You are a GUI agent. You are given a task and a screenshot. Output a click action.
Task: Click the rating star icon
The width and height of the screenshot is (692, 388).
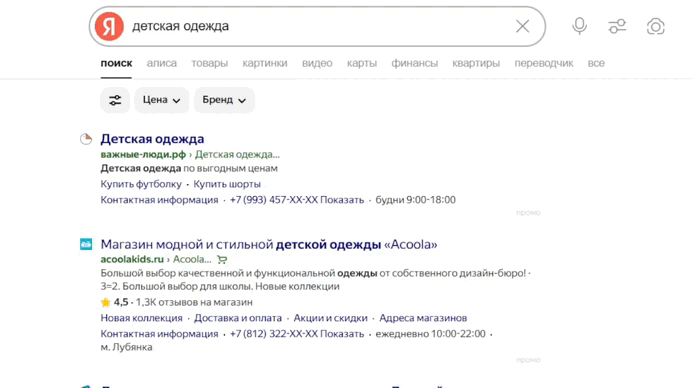(x=105, y=302)
